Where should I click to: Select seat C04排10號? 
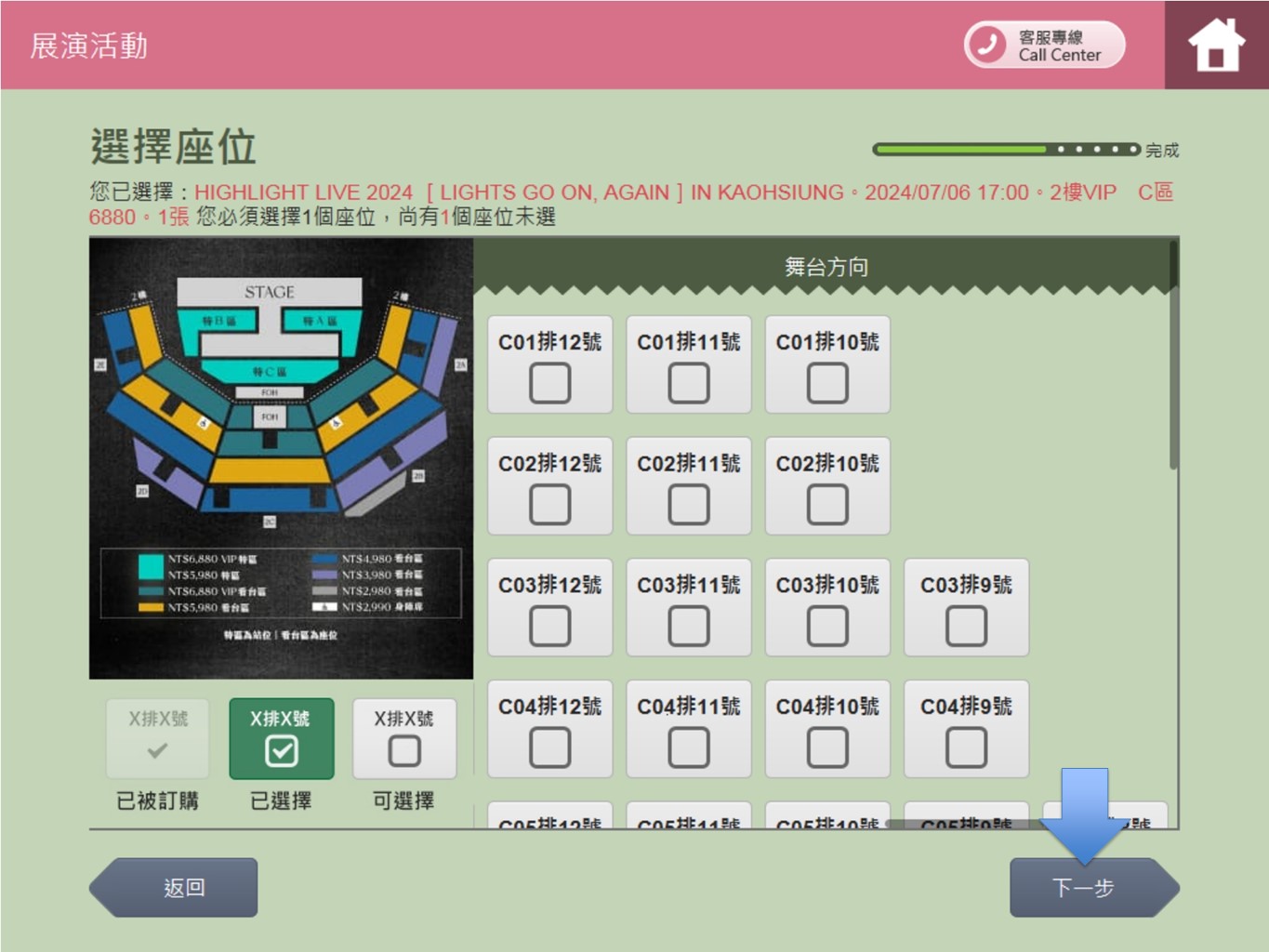(x=827, y=729)
